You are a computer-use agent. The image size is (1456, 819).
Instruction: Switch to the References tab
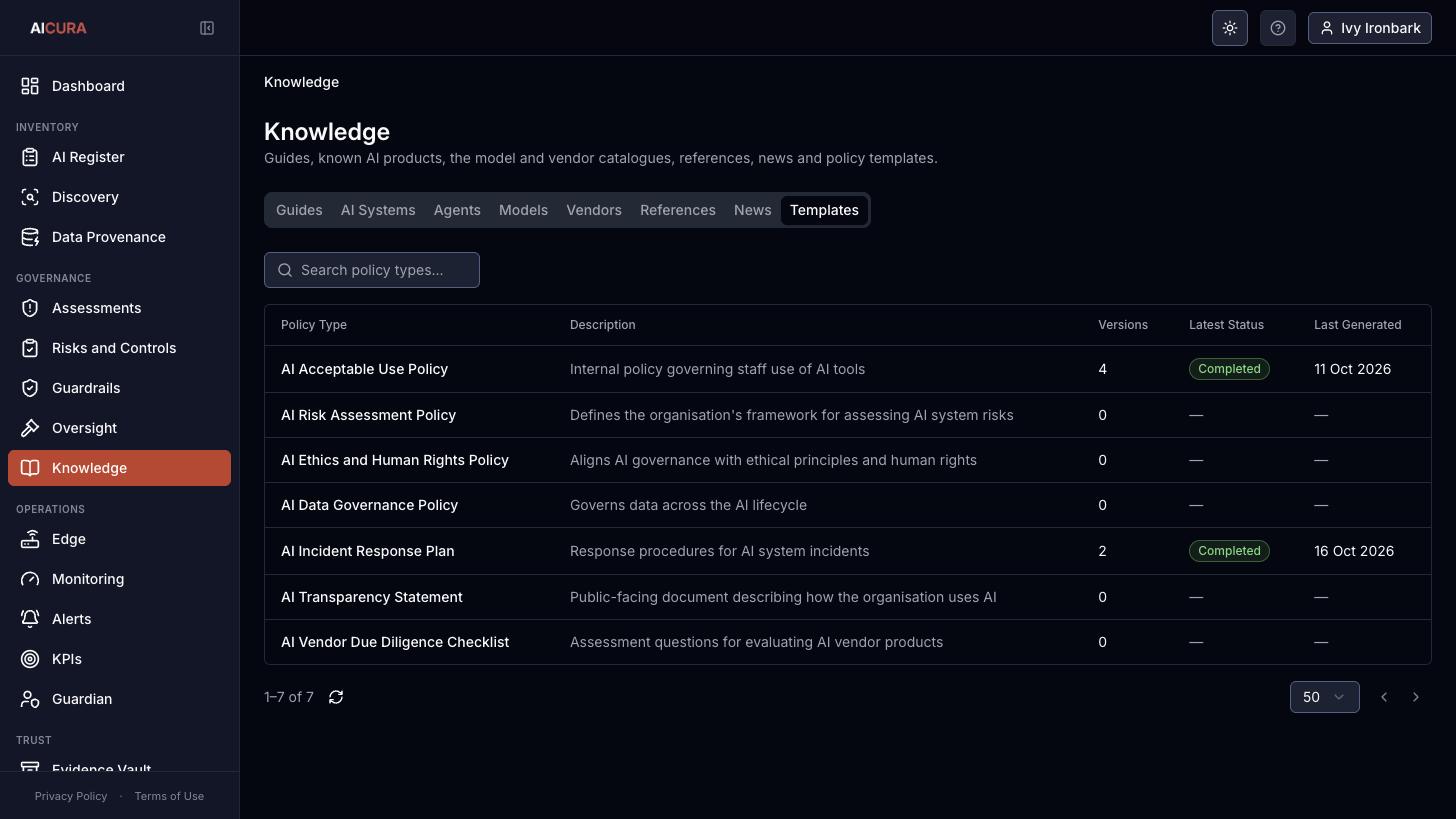pyautogui.click(x=678, y=210)
